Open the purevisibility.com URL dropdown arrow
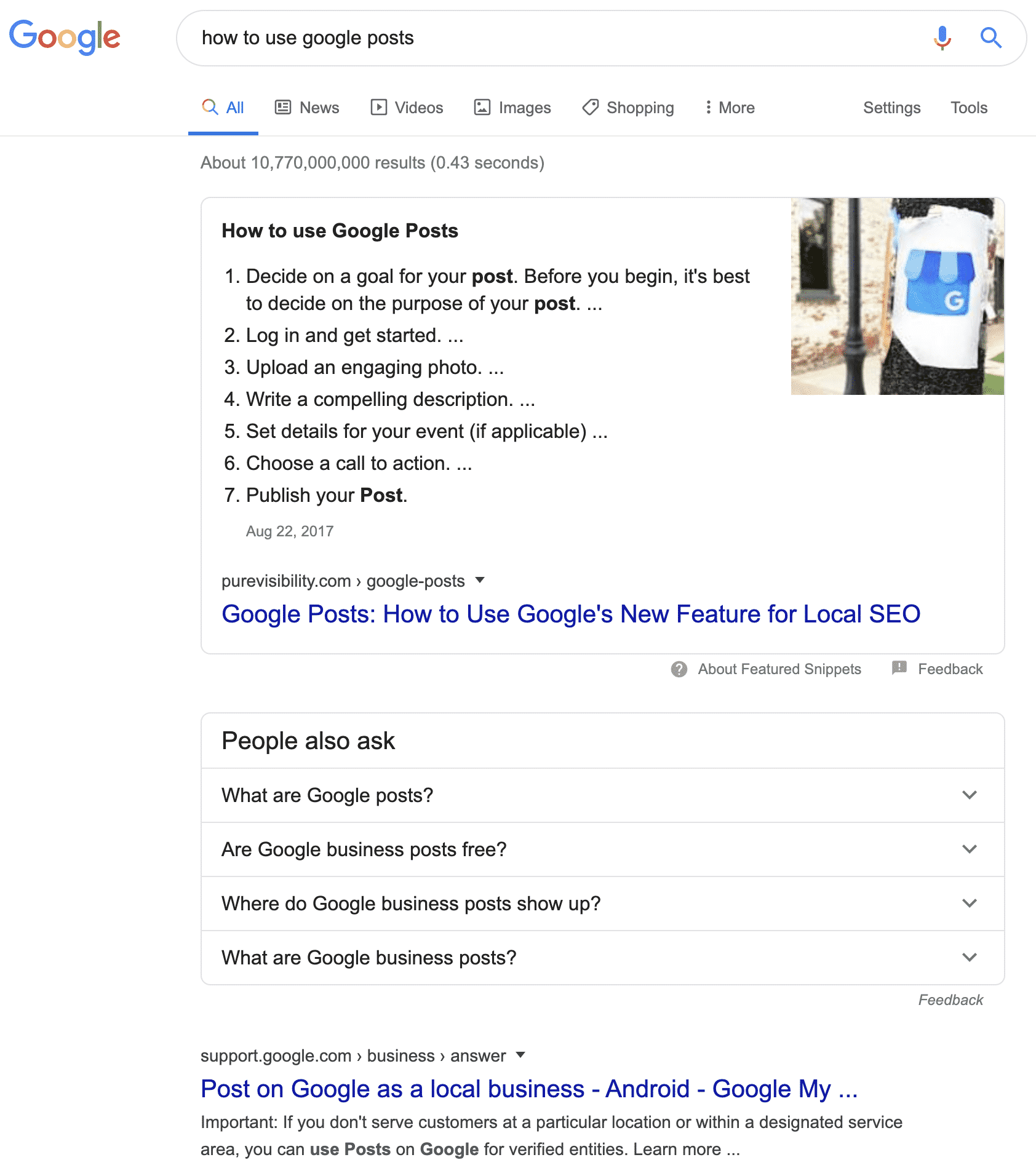The height and width of the screenshot is (1176, 1036). (480, 581)
